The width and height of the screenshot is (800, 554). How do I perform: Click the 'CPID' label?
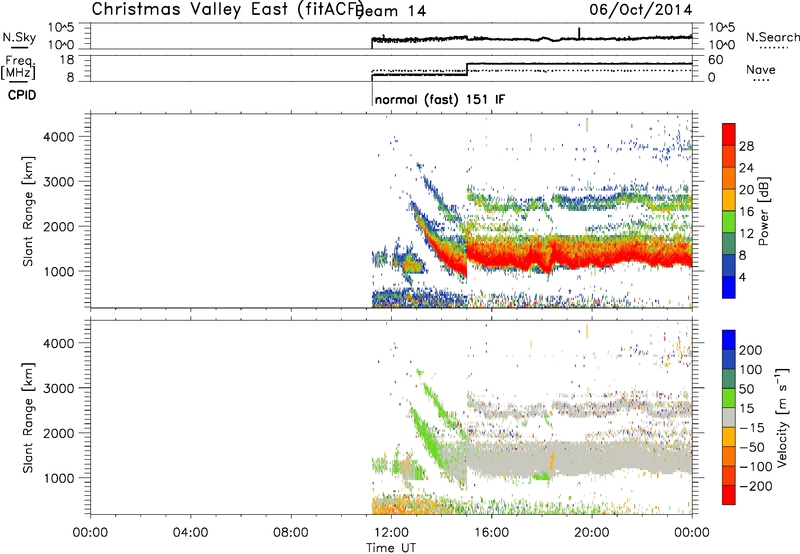coord(22,95)
